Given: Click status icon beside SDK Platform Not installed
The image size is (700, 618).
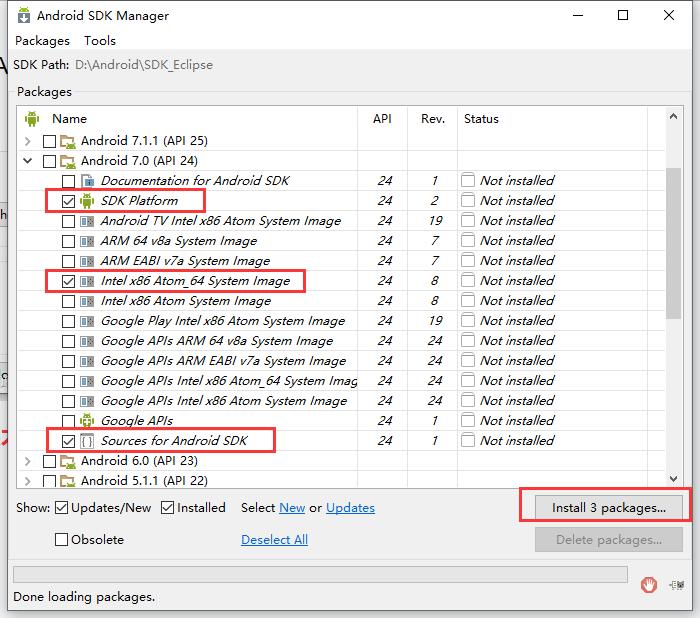Looking at the screenshot, I should point(468,200).
